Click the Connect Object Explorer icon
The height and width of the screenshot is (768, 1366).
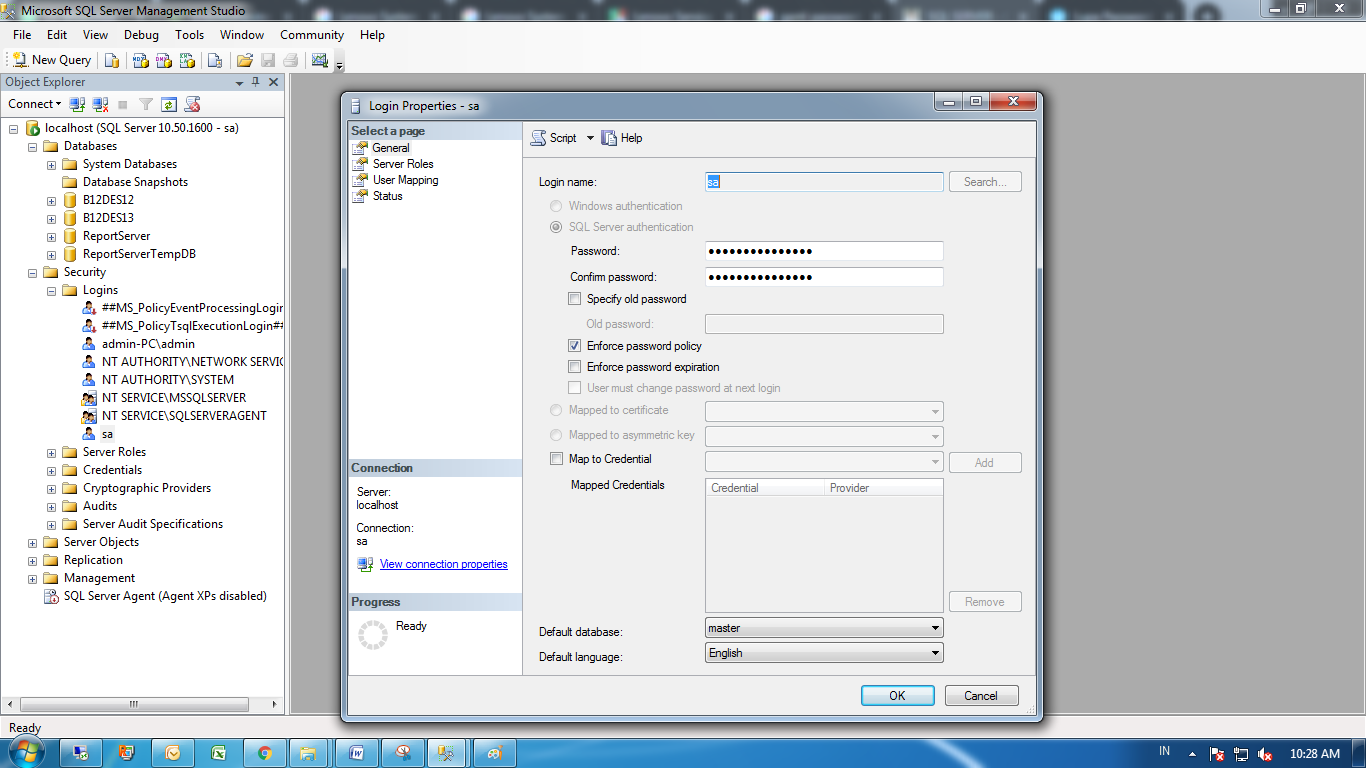click(77, 104)
